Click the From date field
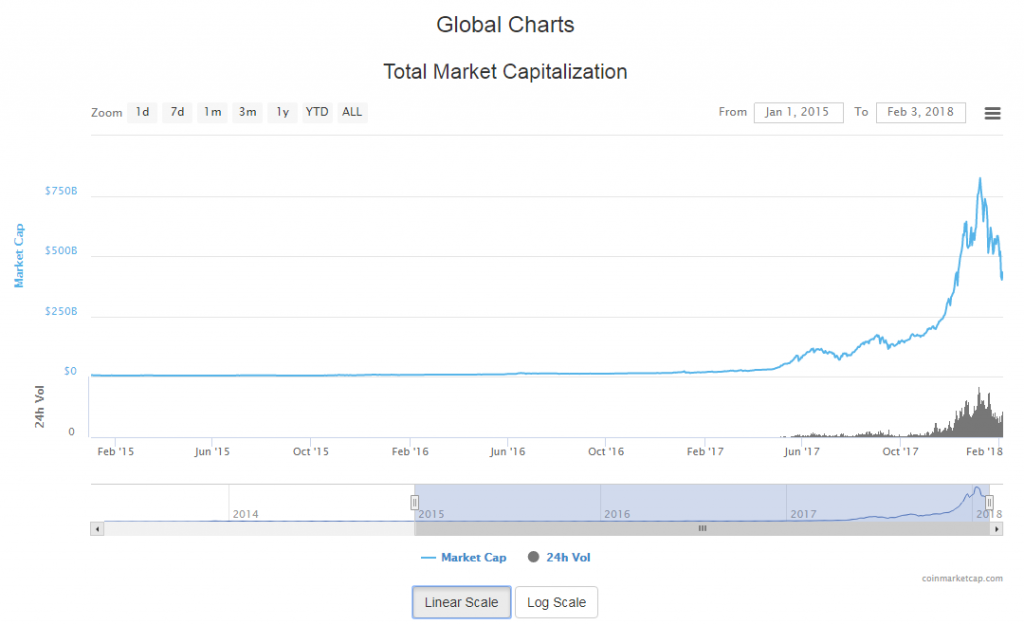Image resolution: width=1024 pixels, height=625 pixels. tap(798, 112)
